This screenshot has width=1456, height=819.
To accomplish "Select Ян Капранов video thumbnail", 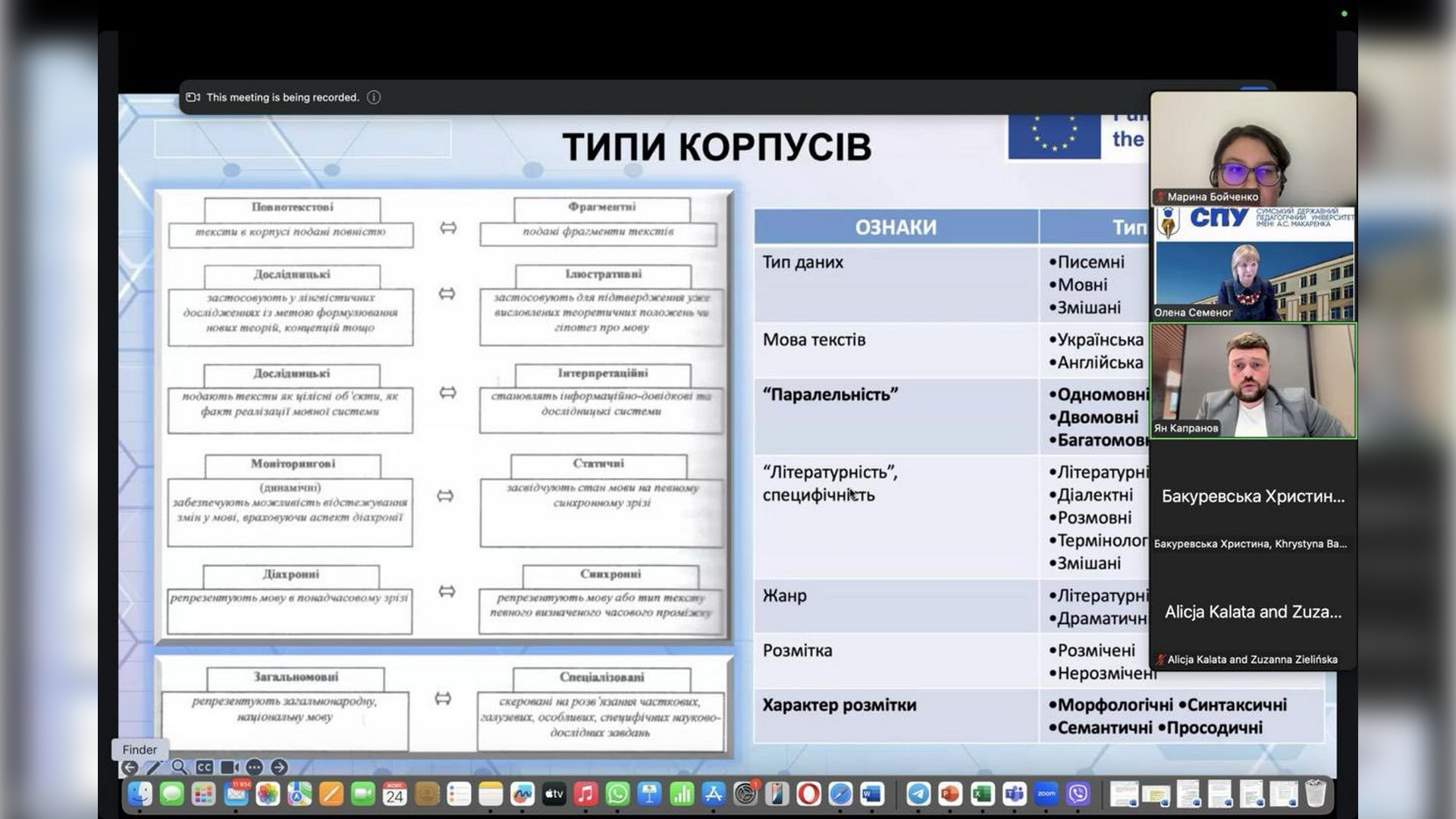I will click(x=1253, y=381).
